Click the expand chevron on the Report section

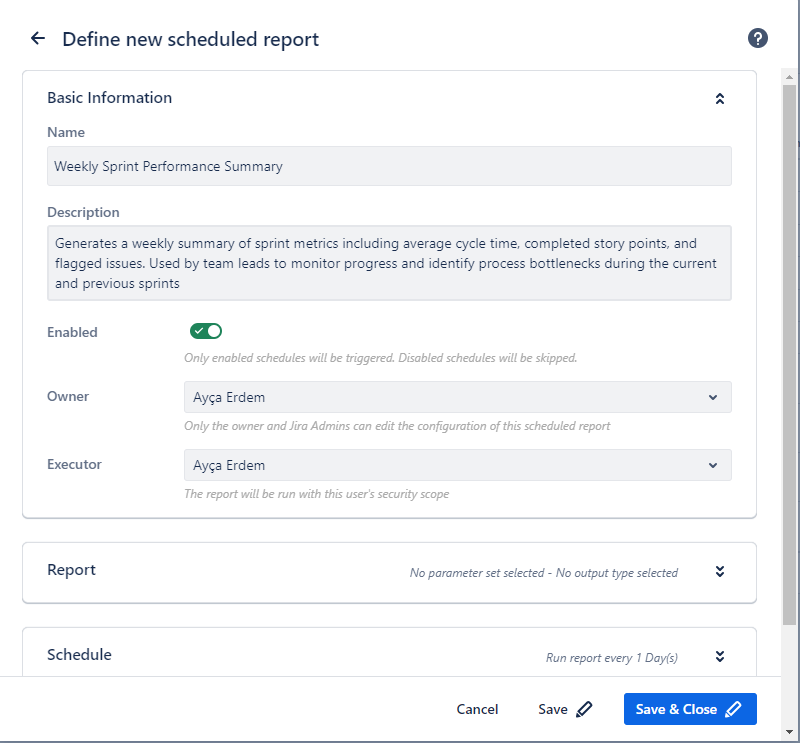pos(719,572)
